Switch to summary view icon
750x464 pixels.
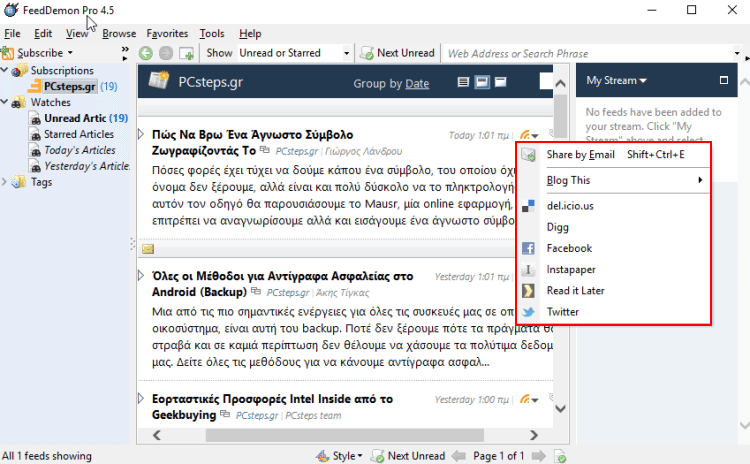[482, 82]
